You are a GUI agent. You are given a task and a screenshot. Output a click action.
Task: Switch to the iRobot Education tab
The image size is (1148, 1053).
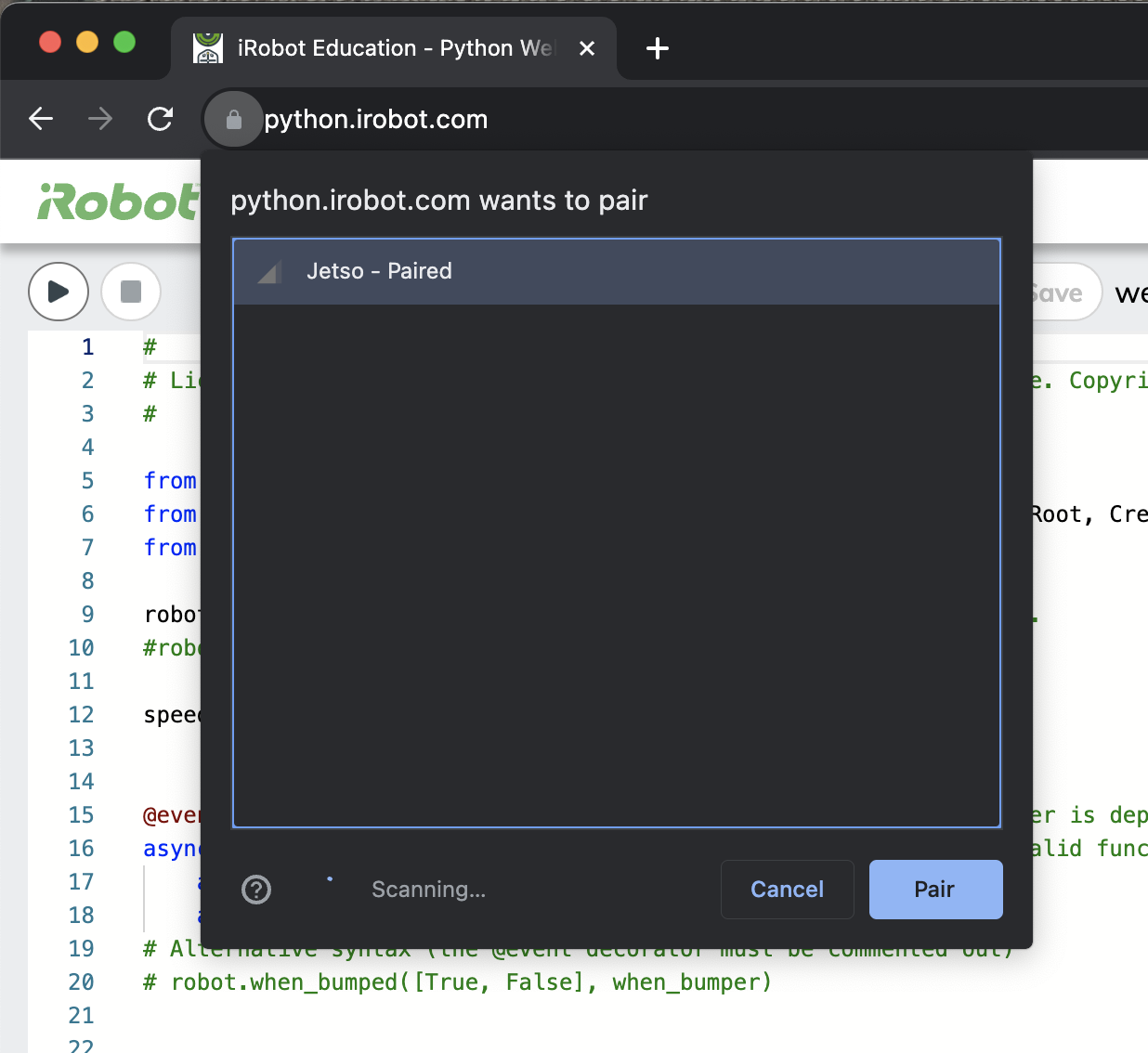pos(390,48)
